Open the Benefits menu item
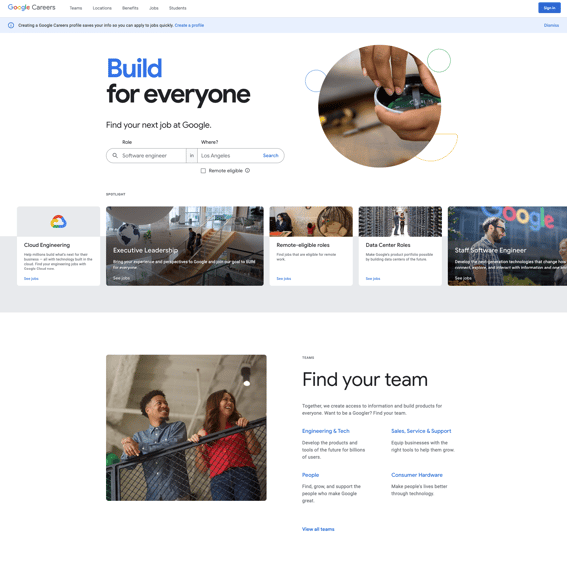 130,8
